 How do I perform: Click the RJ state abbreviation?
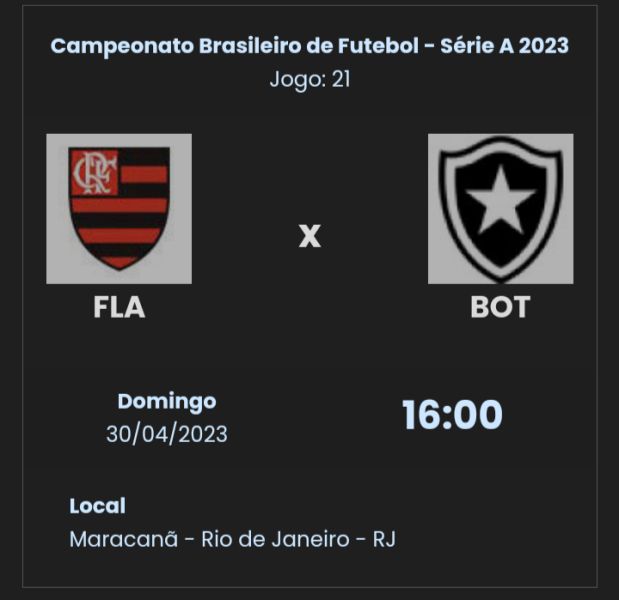coord(384,539)
